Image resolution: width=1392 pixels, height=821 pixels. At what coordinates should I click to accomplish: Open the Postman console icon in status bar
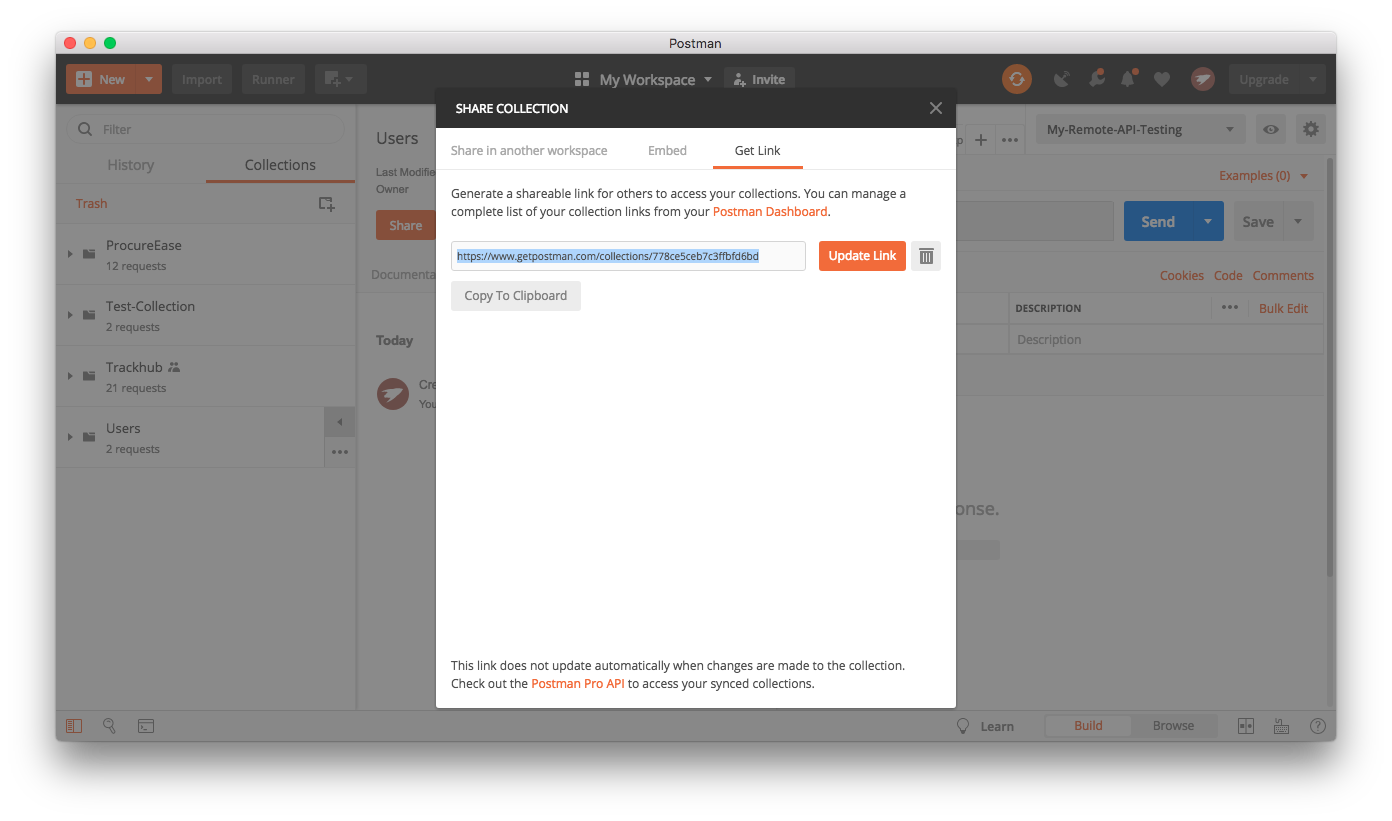click(x=145, y=726)
